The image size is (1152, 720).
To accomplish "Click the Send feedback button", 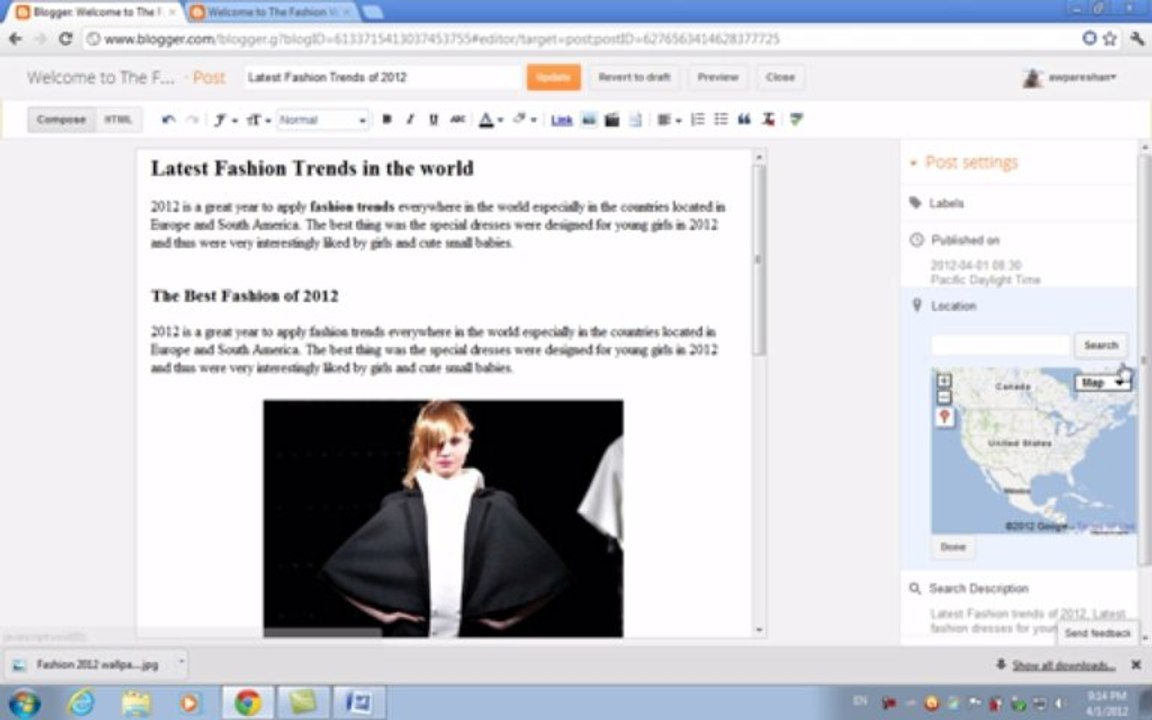I will pyautogui.click(x=1097, y=633).
